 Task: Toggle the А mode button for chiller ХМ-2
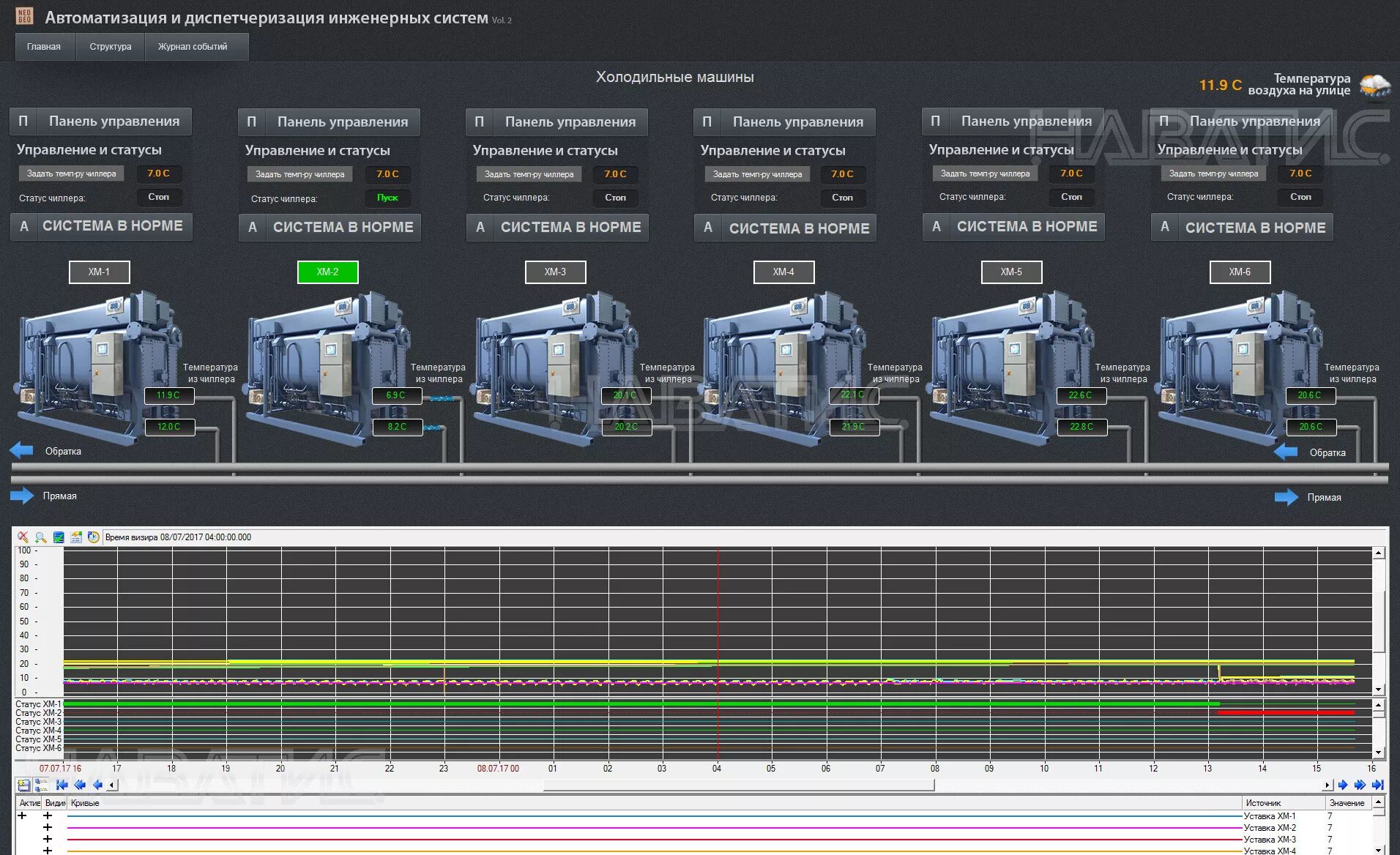[253, 227]
